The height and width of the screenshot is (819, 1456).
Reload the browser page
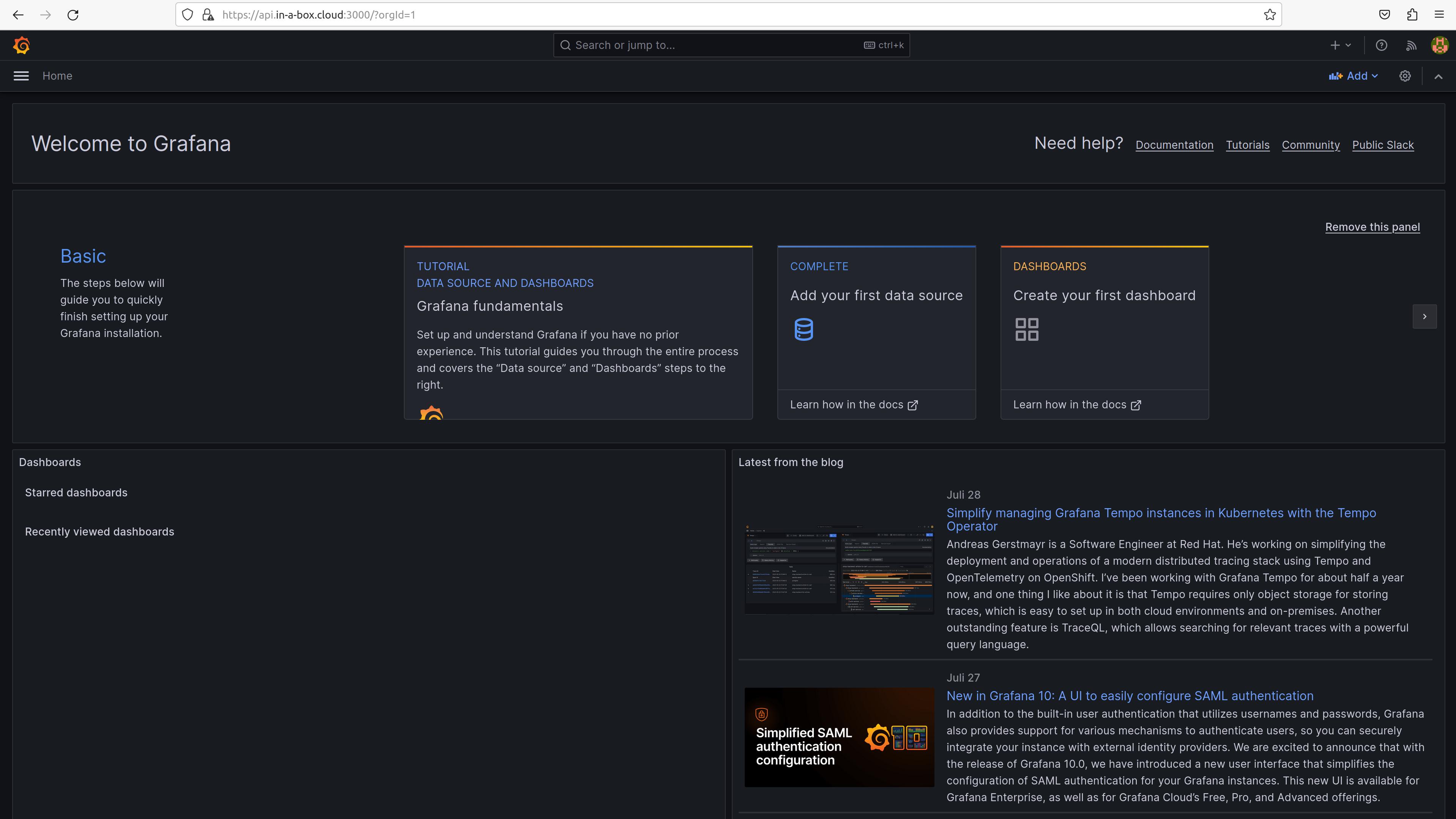pos(73,15)
